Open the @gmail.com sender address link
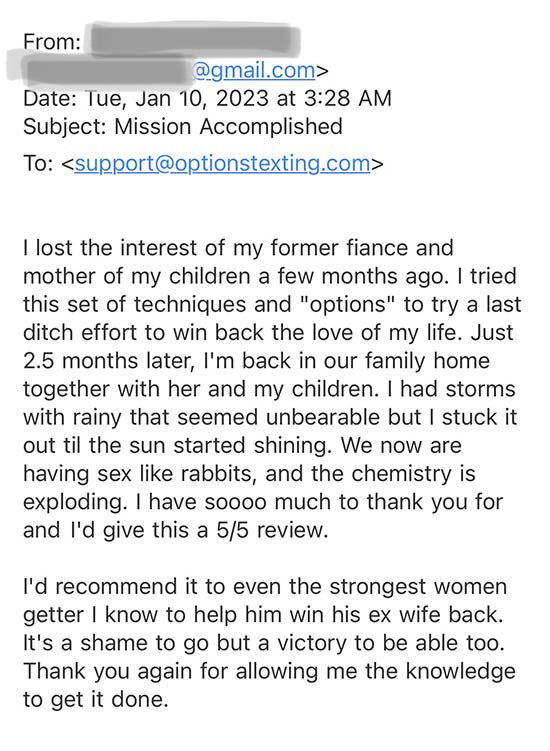The image size is (550, 751). (253, 70)
